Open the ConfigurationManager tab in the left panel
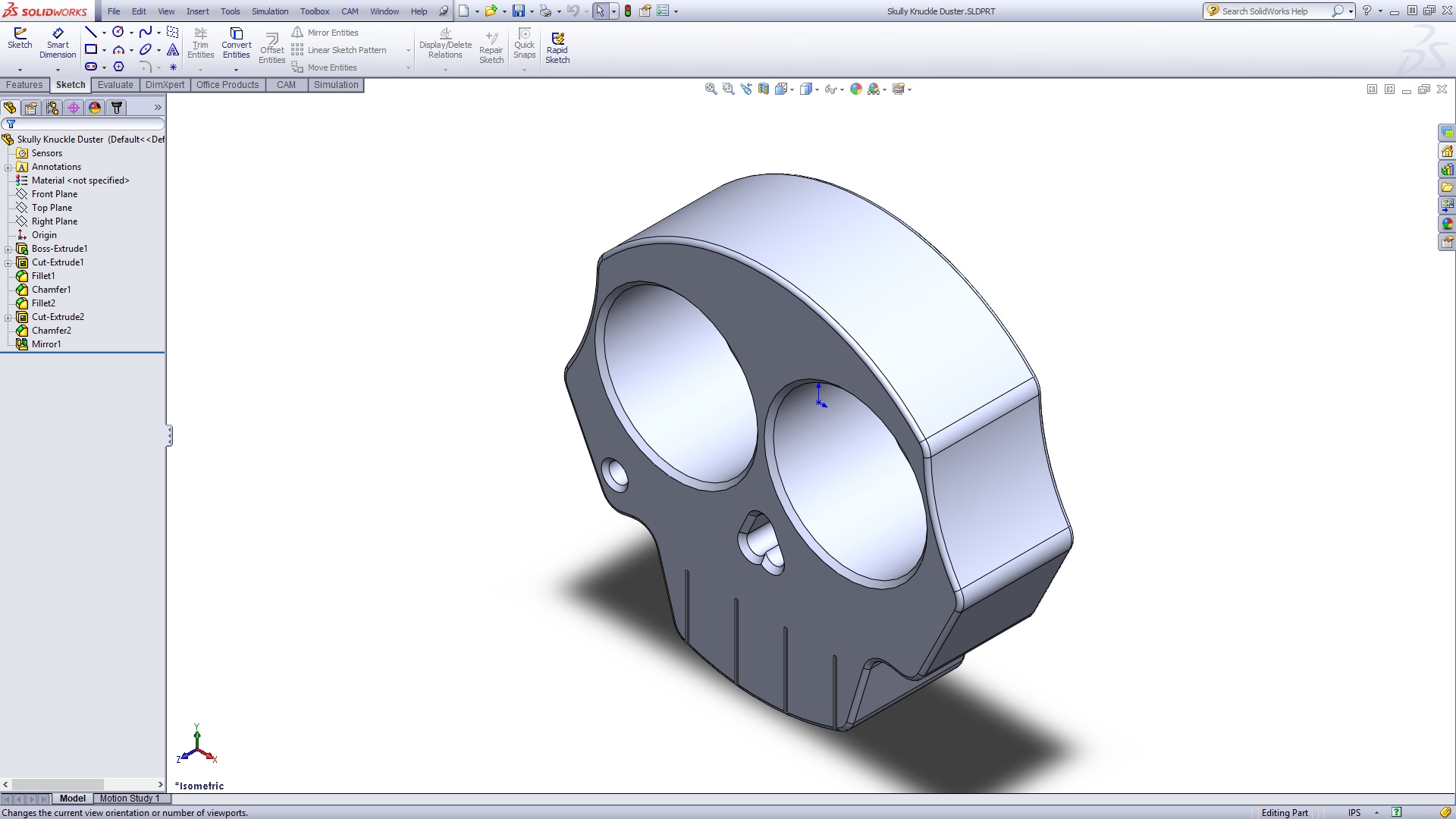1456x819 pixels. tap(52, 108)
